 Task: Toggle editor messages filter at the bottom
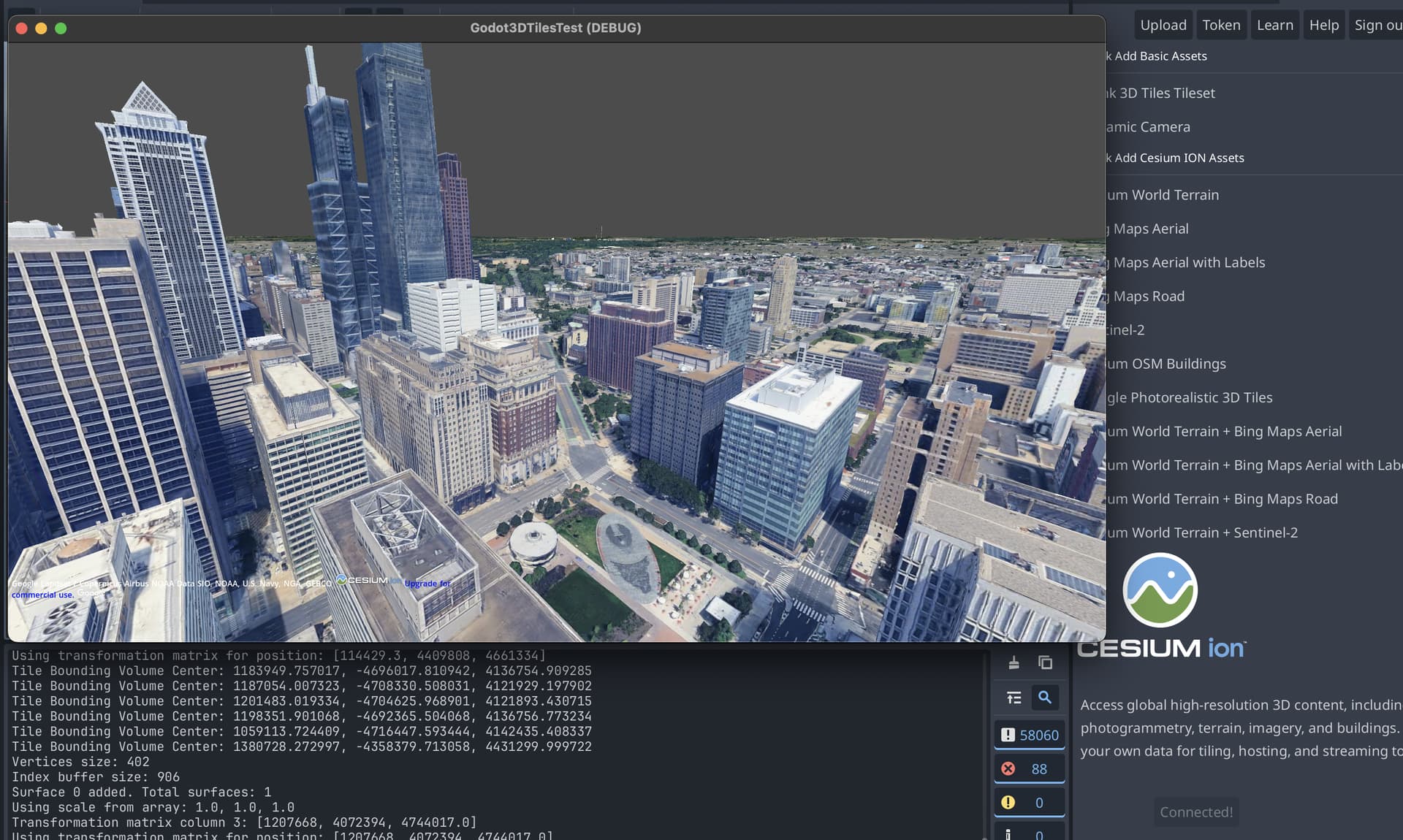pyautogui.click(x=1029, y=833)
